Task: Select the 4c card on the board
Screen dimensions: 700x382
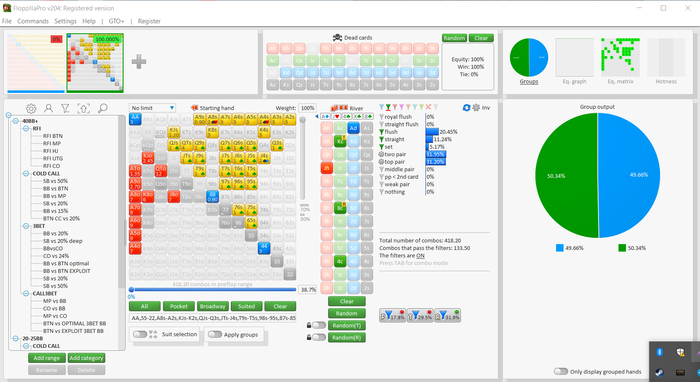Action: point(340,262)
